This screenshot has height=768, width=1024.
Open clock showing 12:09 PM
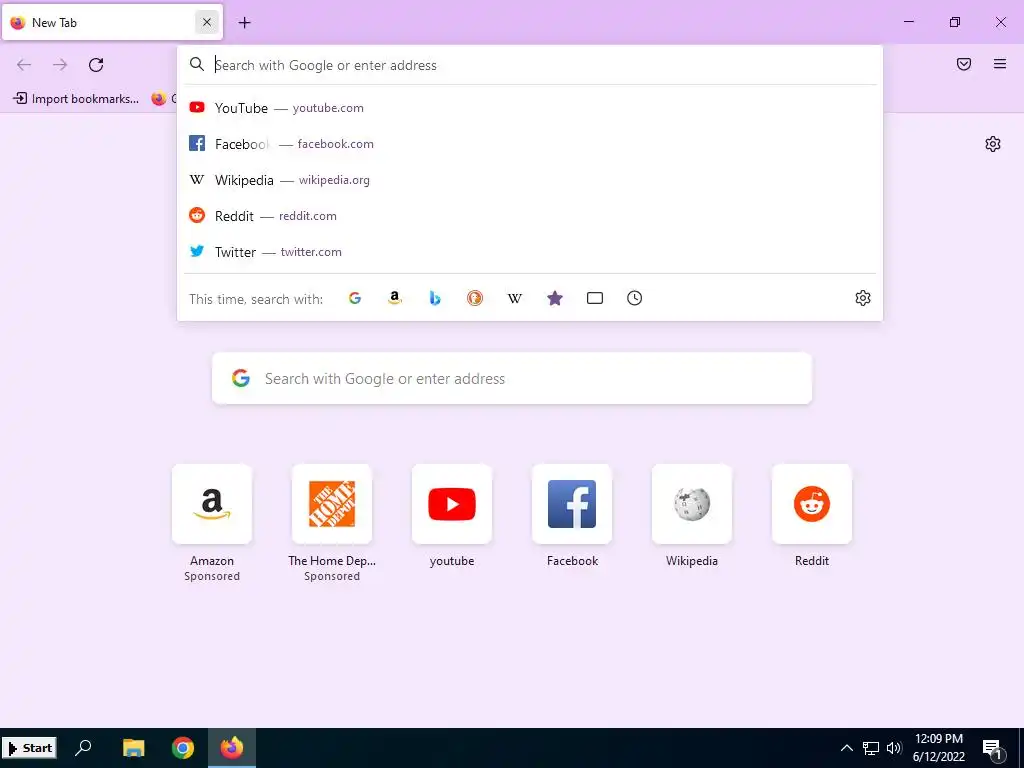pos(938,748)
